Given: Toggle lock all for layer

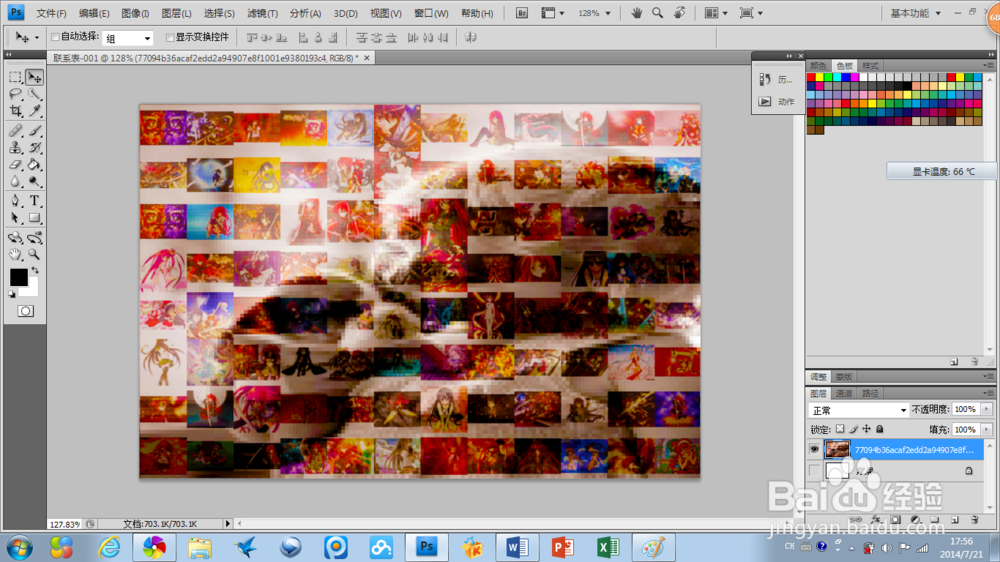Looking at the screenshot, I should (880, 429).
